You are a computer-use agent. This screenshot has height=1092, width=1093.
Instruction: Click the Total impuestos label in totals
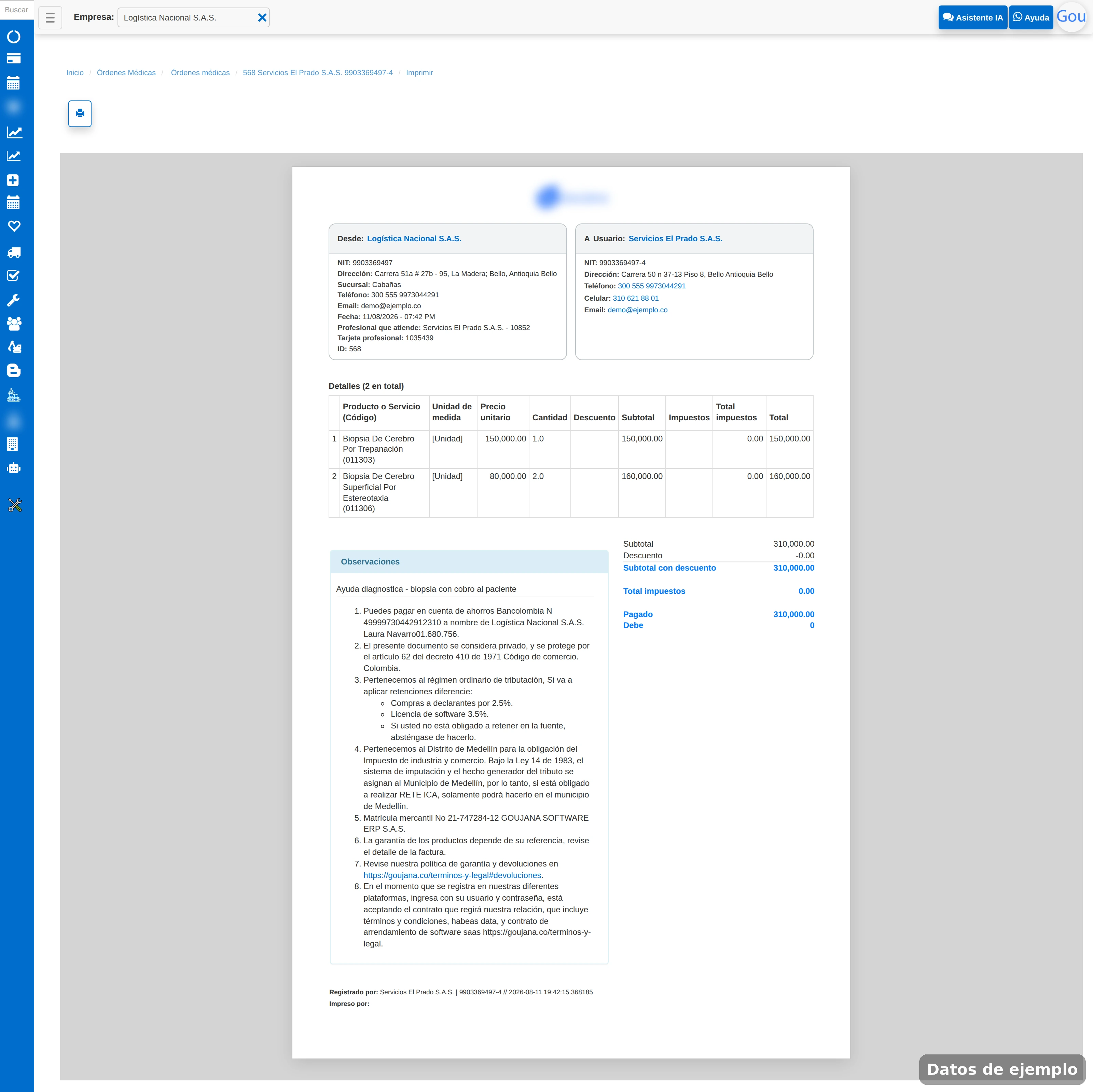[x=654, y=591]
